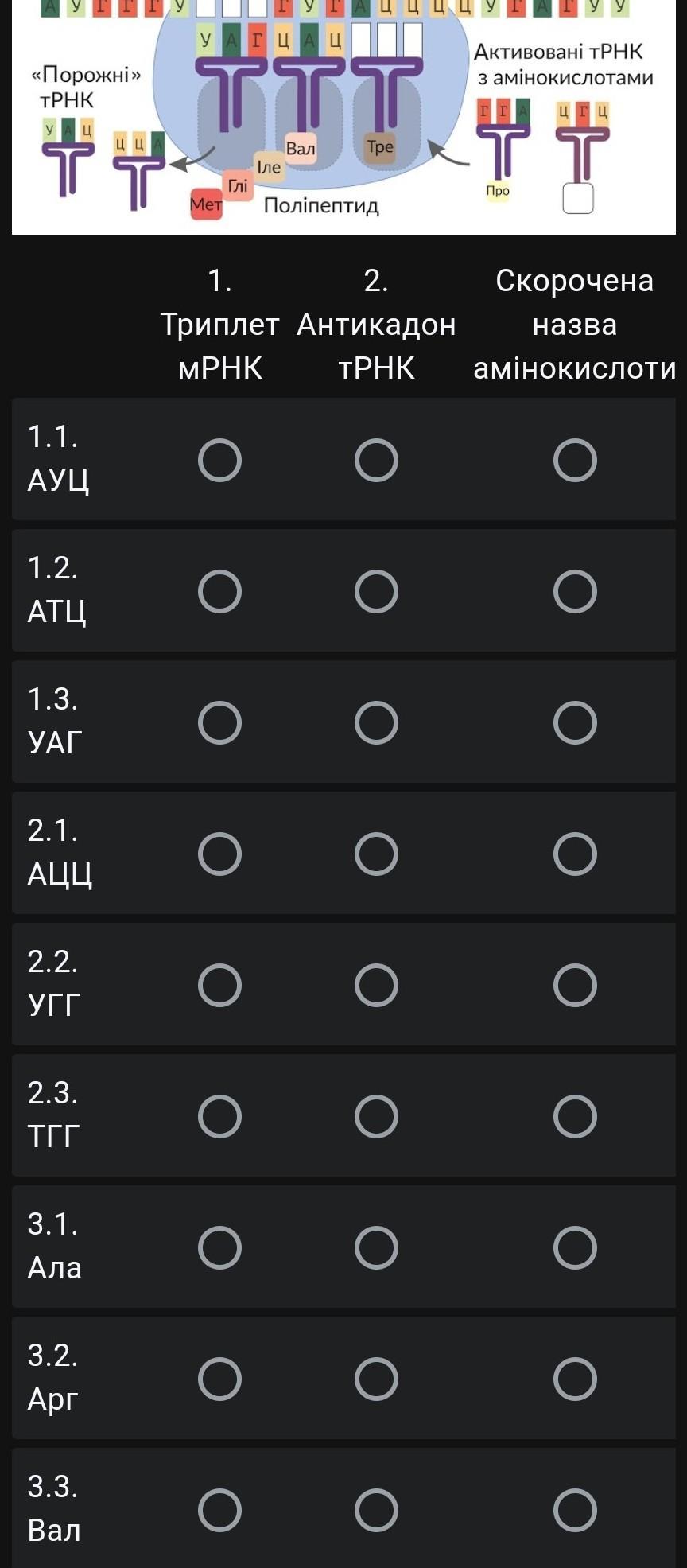Image resolution: width=687 pixels, height=1568 pixels.
Task: Choose Скорочена назва амінокислоти for row 1.2 АТЦ
Action: [x=575, y=592]
